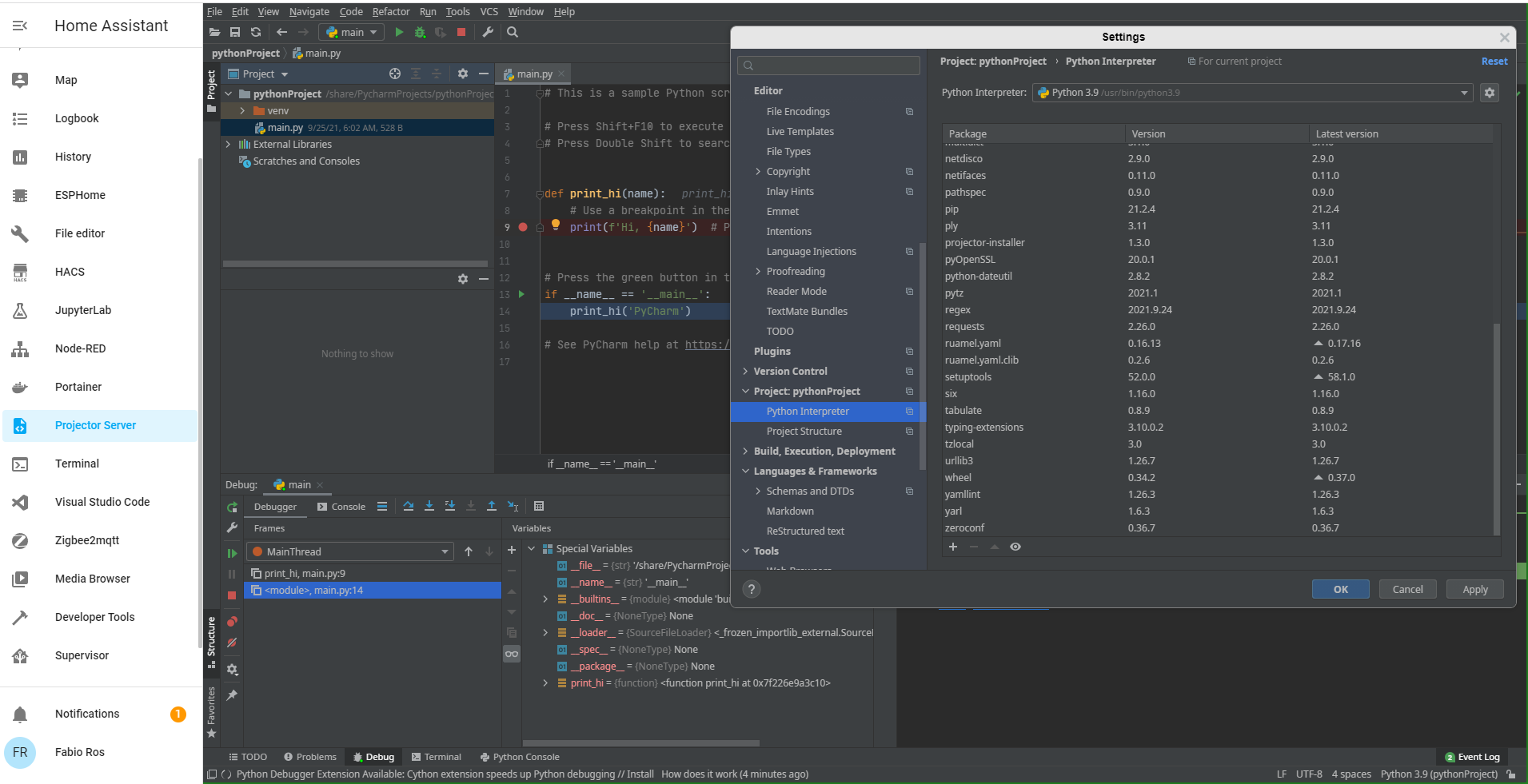Toggle the breakpoint on line 9
Screen dimensions: 1528x784
click(x=523, y=227)
